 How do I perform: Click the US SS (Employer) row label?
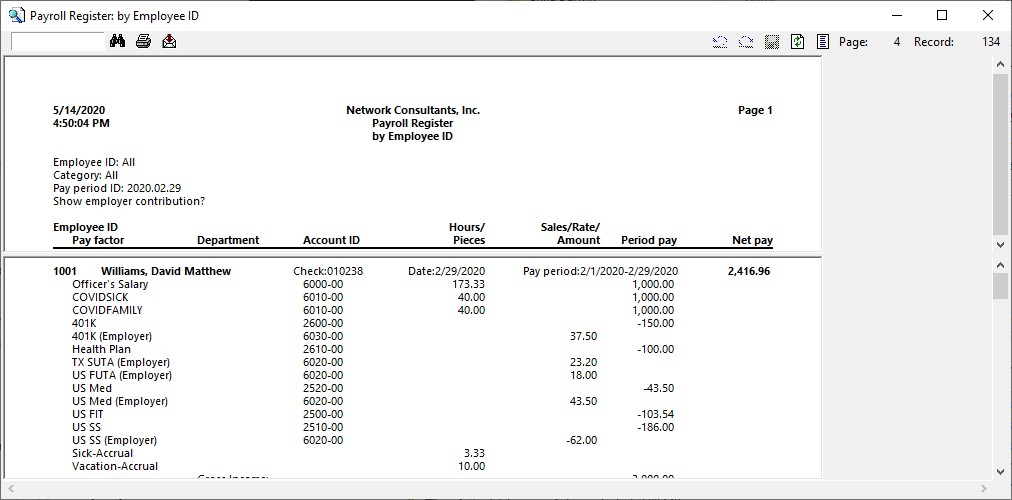tap(114, 440)
